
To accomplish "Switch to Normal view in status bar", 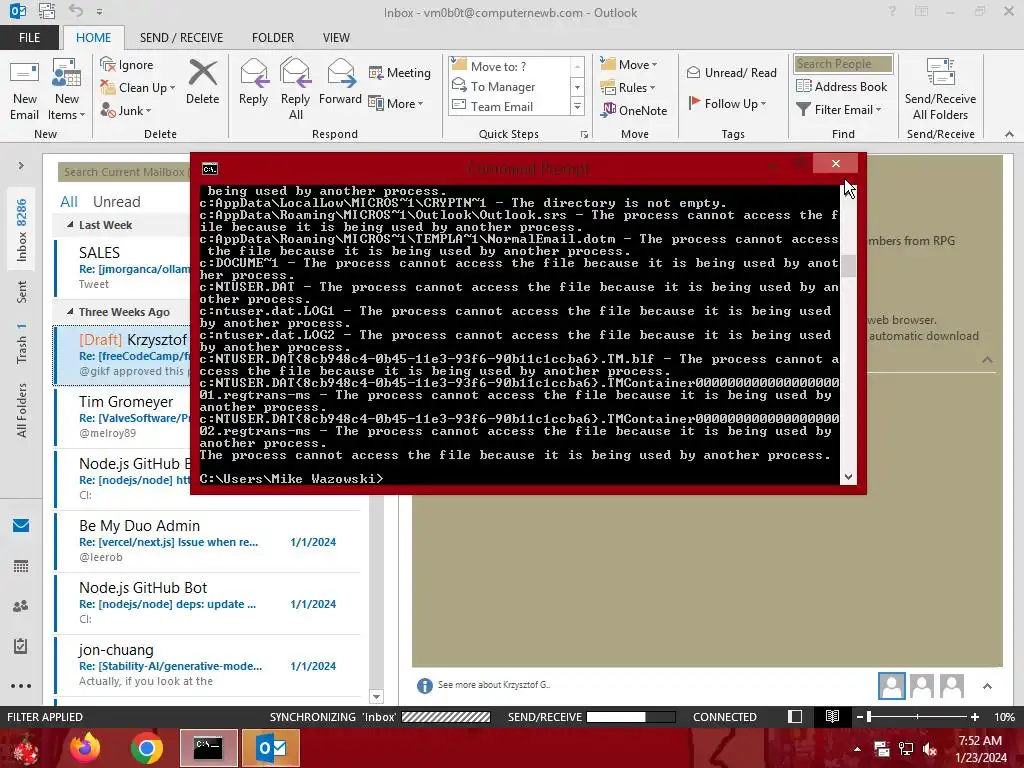I will point(795,716).
